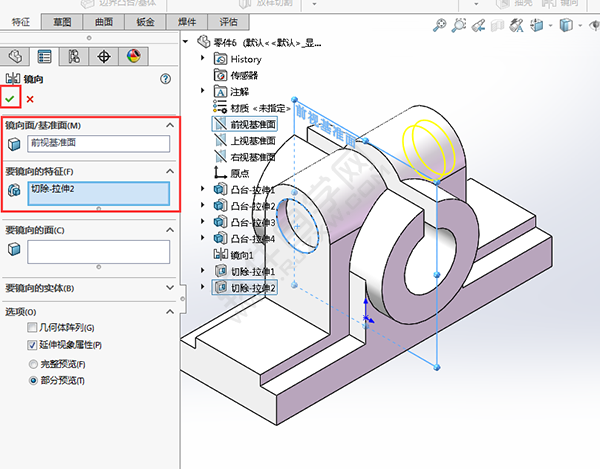Click the 镜向面/基准面 selection field

pos(99,143)
